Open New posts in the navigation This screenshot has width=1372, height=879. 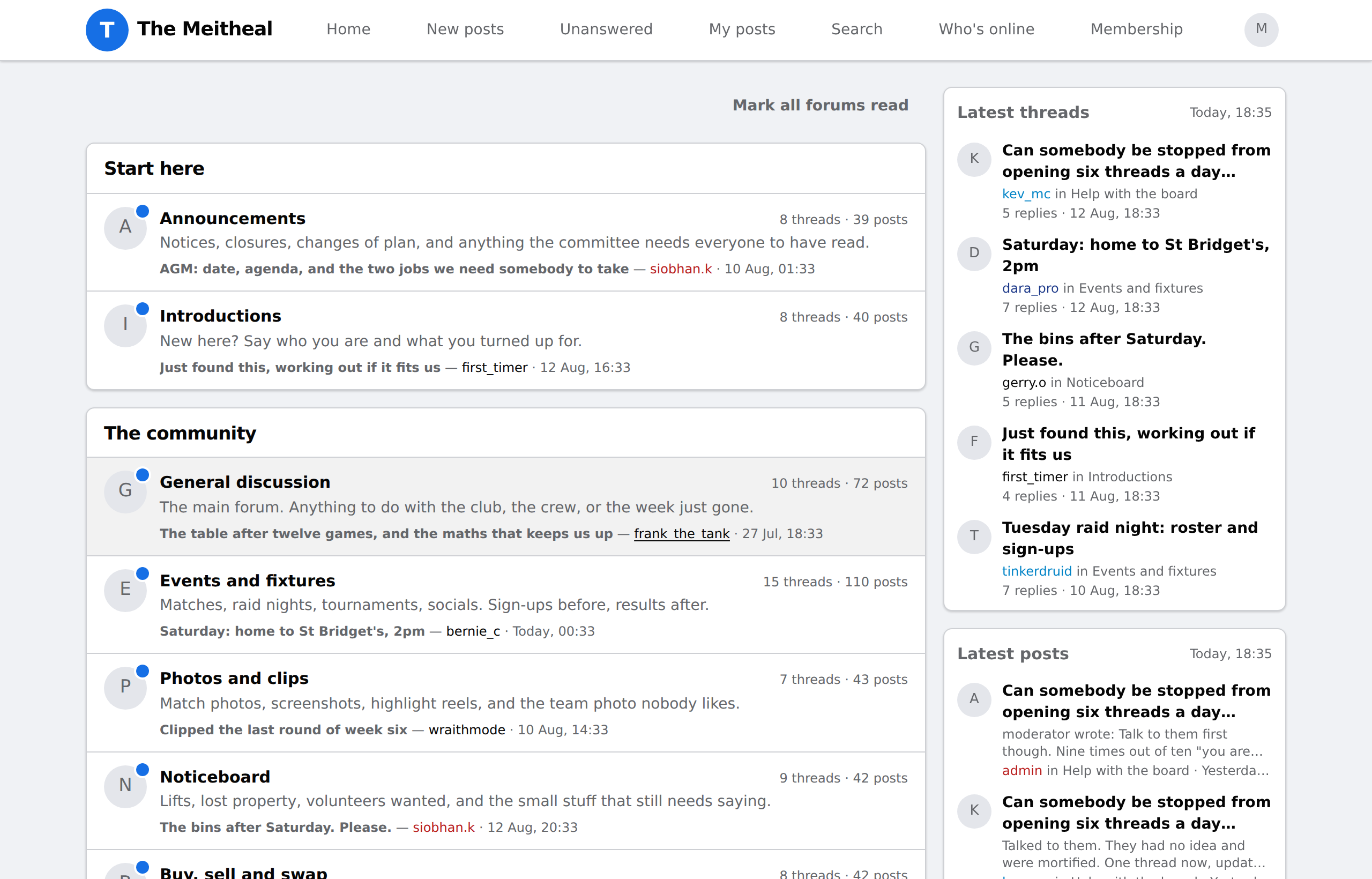tap(465, 29)
